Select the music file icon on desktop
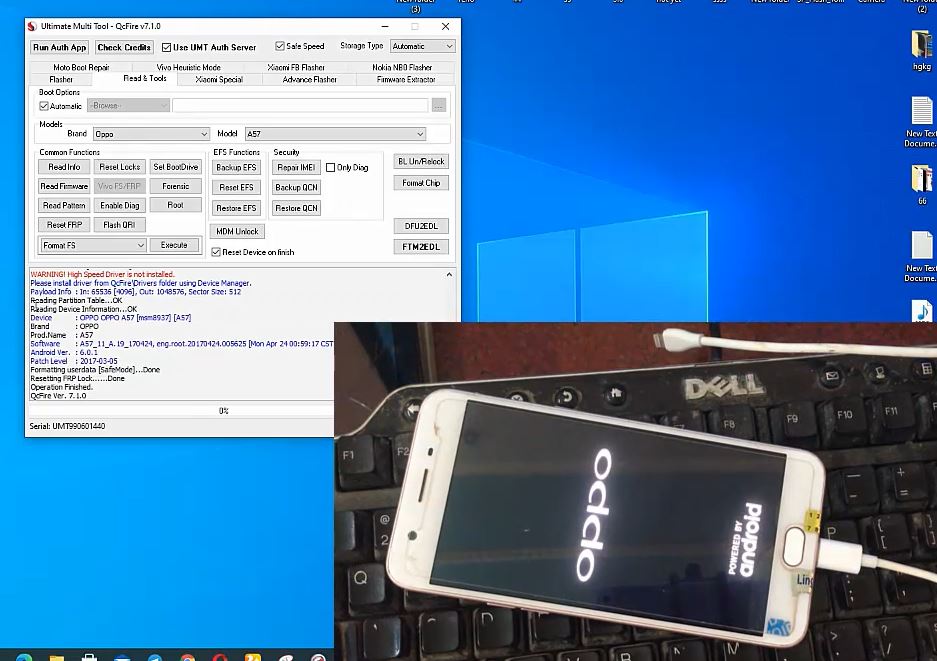The height and width of the screenshot is (661, 937). pyautogui.click(x=923, y=311)
